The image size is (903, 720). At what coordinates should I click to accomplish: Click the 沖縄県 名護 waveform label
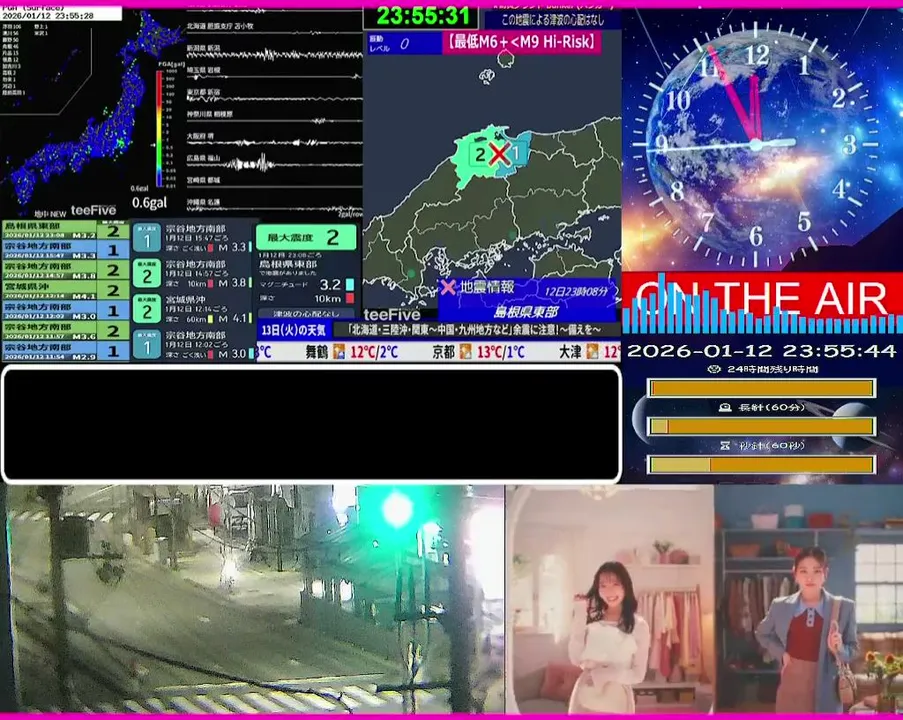coord(203,202)
